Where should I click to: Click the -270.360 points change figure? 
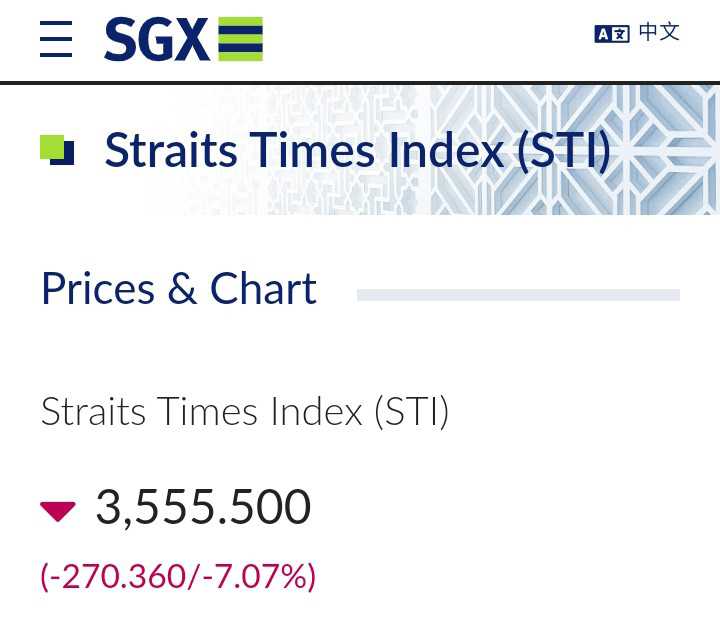pos(118,576)
